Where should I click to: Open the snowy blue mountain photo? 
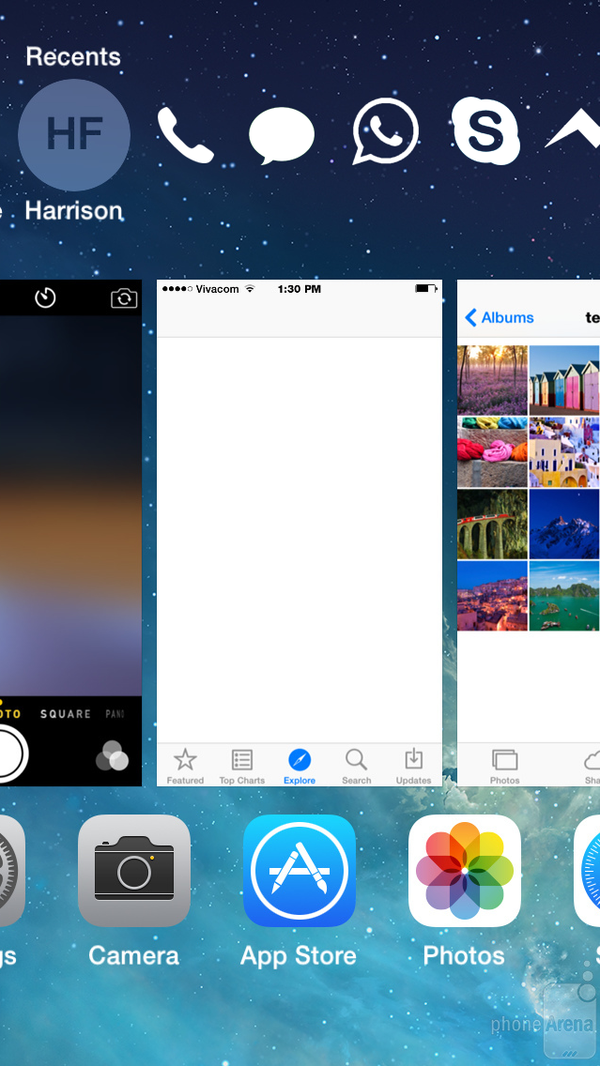pyautogui.click(x=564, y=524)
